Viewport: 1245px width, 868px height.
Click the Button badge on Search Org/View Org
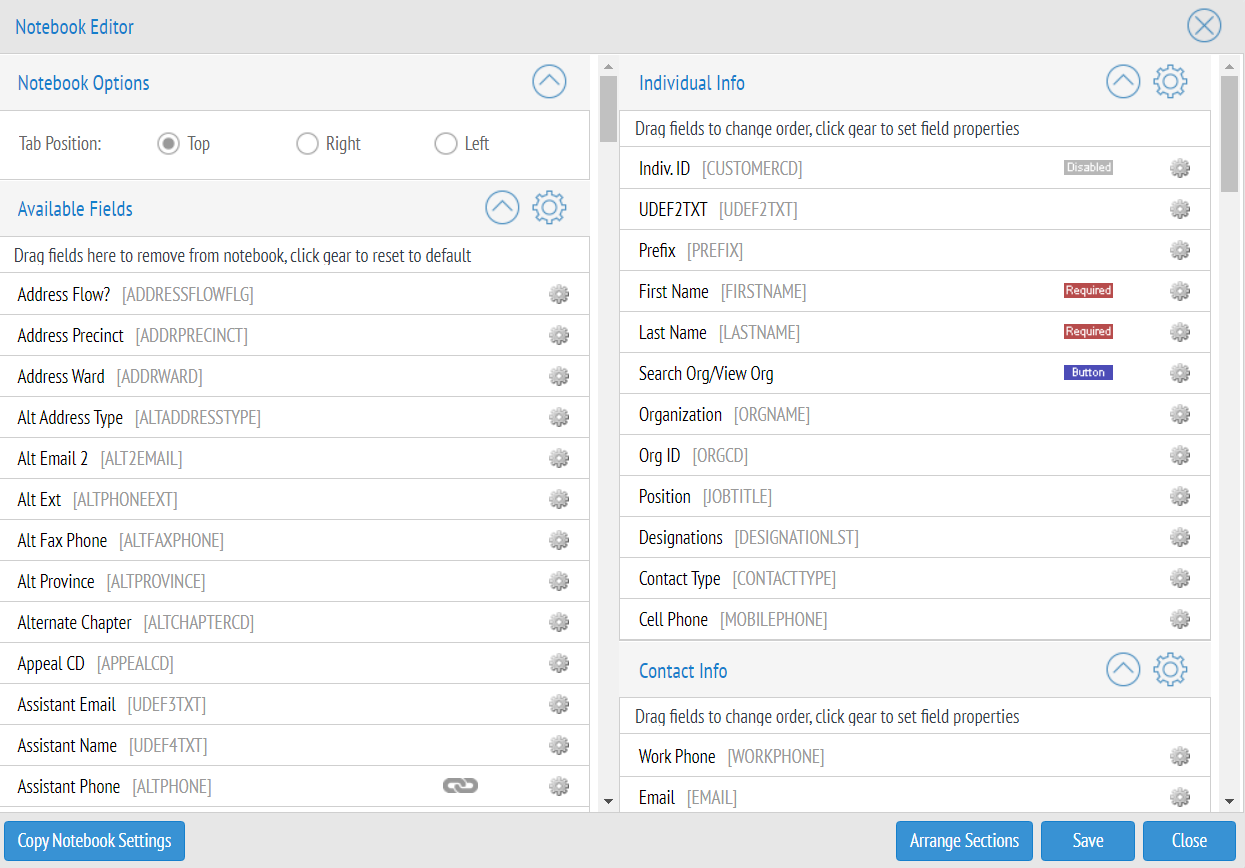pyautogui.click(x=1088, y=373)
